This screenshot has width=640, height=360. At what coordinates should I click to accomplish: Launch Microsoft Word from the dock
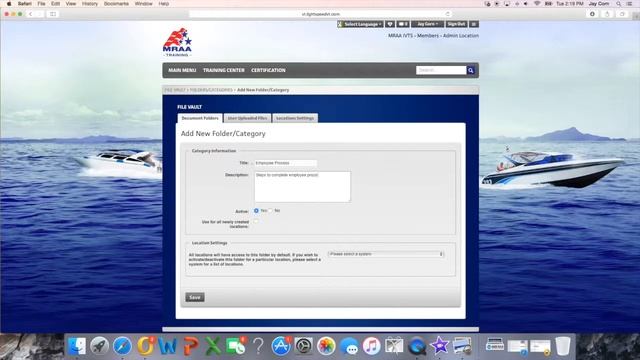pyautogui.click(x=167, y=346)
